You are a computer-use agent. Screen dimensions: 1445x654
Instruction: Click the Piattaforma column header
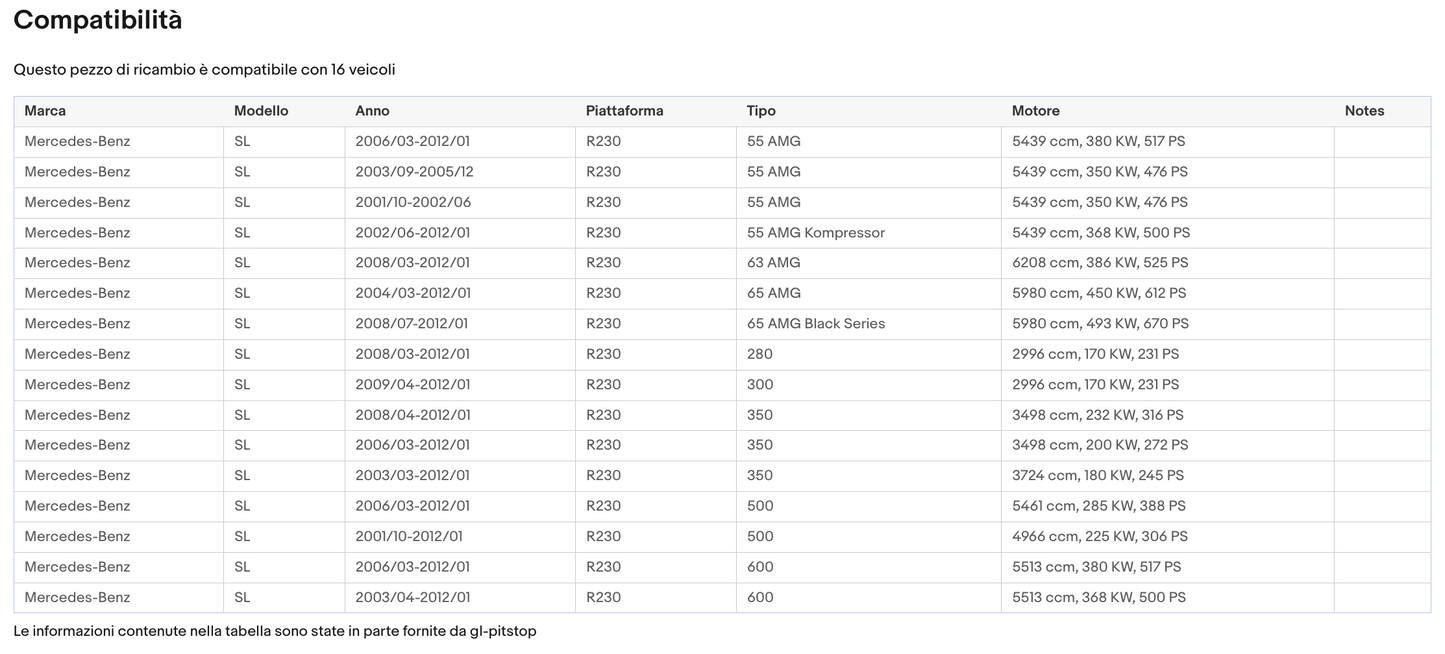click(624, 111)
